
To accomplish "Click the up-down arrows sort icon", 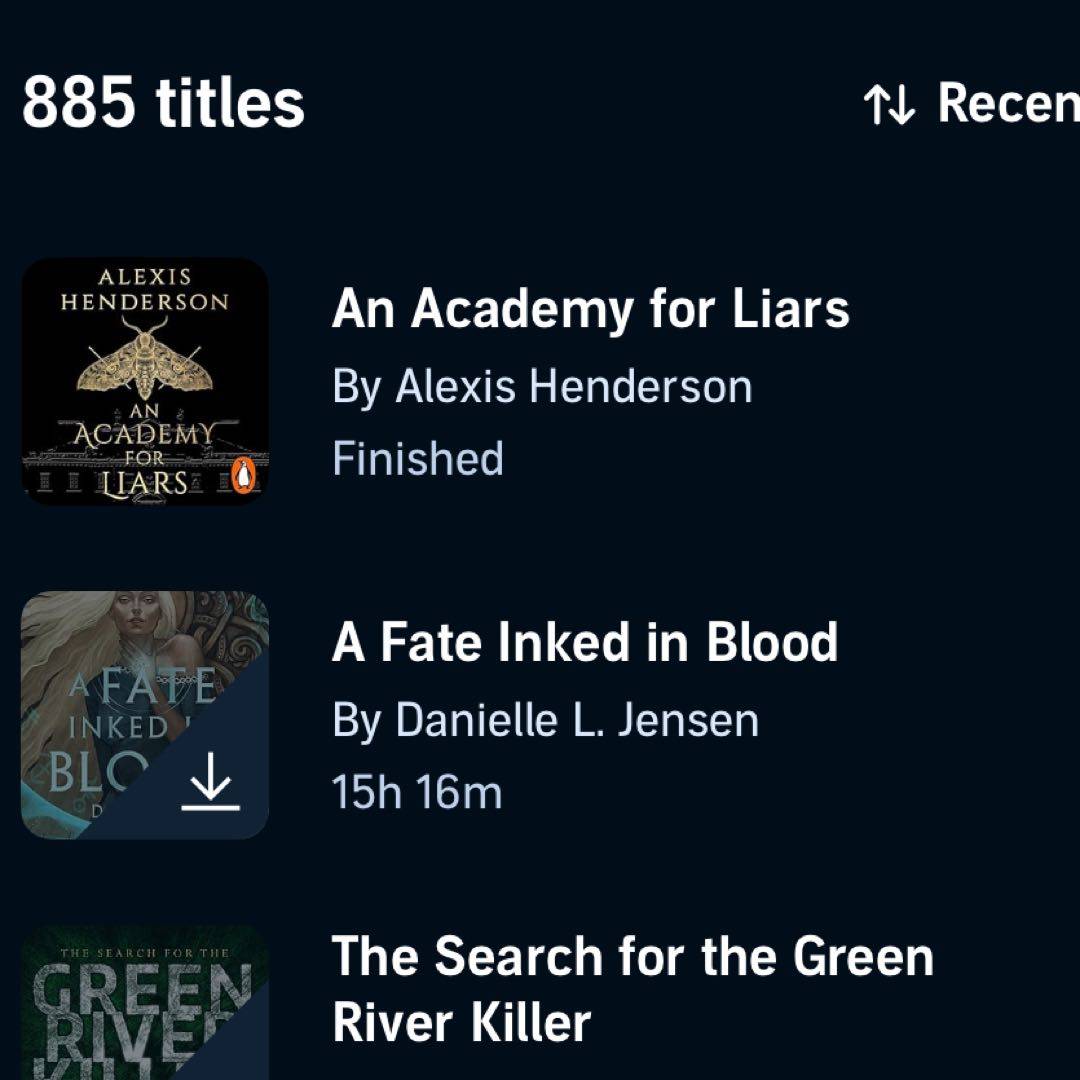I will pos(888,104).
